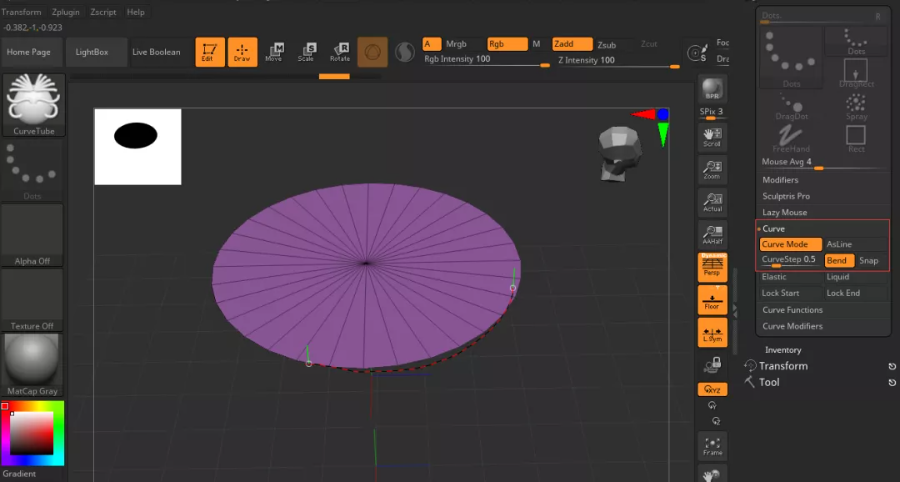This screenshot has width=900, height=482.
Task: Select the Mrgb channel mode
Action: [x=457, y=44]
